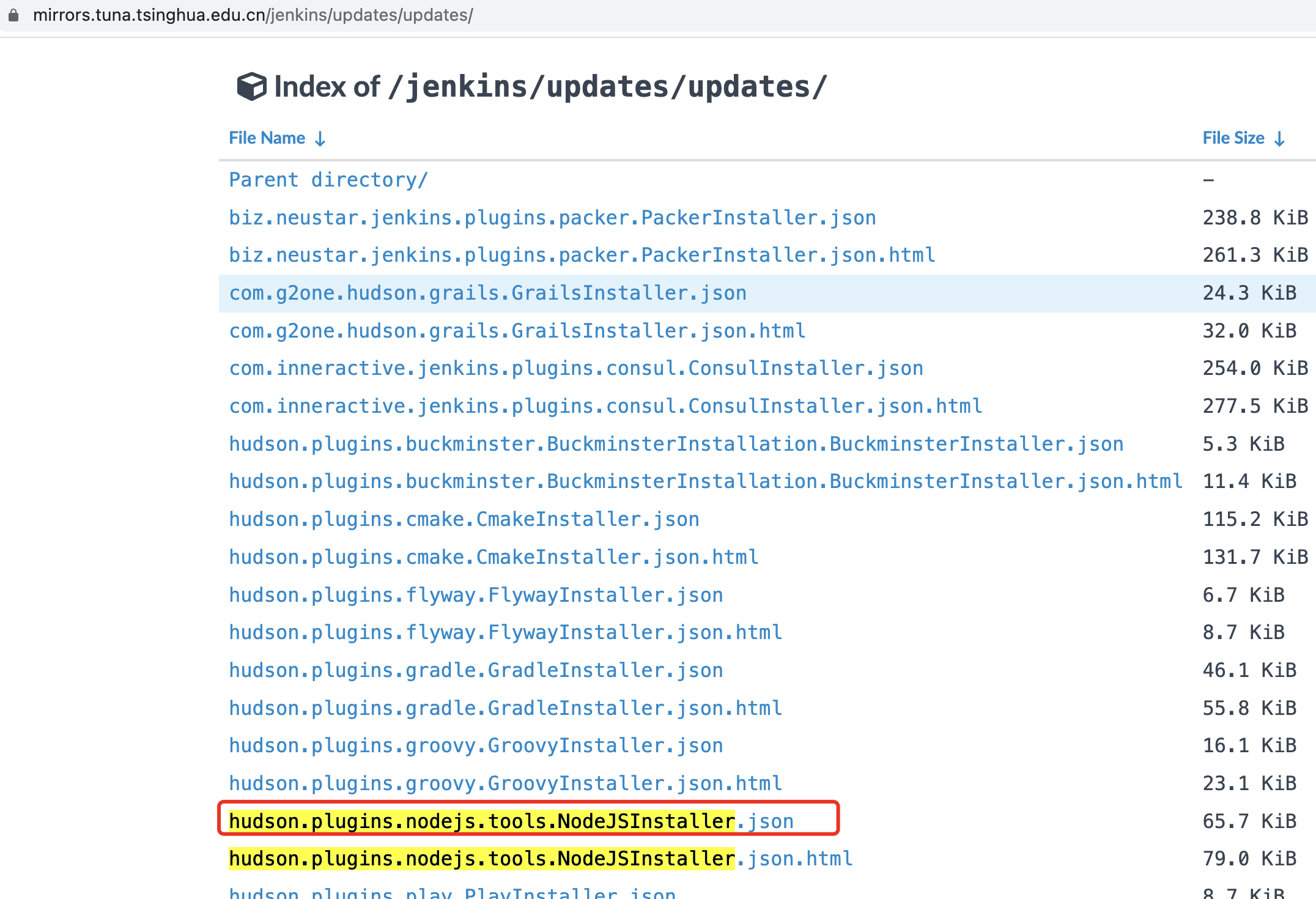1316x899 pixels.
Task: Open BuckminsterInstaller.json.html link
Action: pos(705,481)
